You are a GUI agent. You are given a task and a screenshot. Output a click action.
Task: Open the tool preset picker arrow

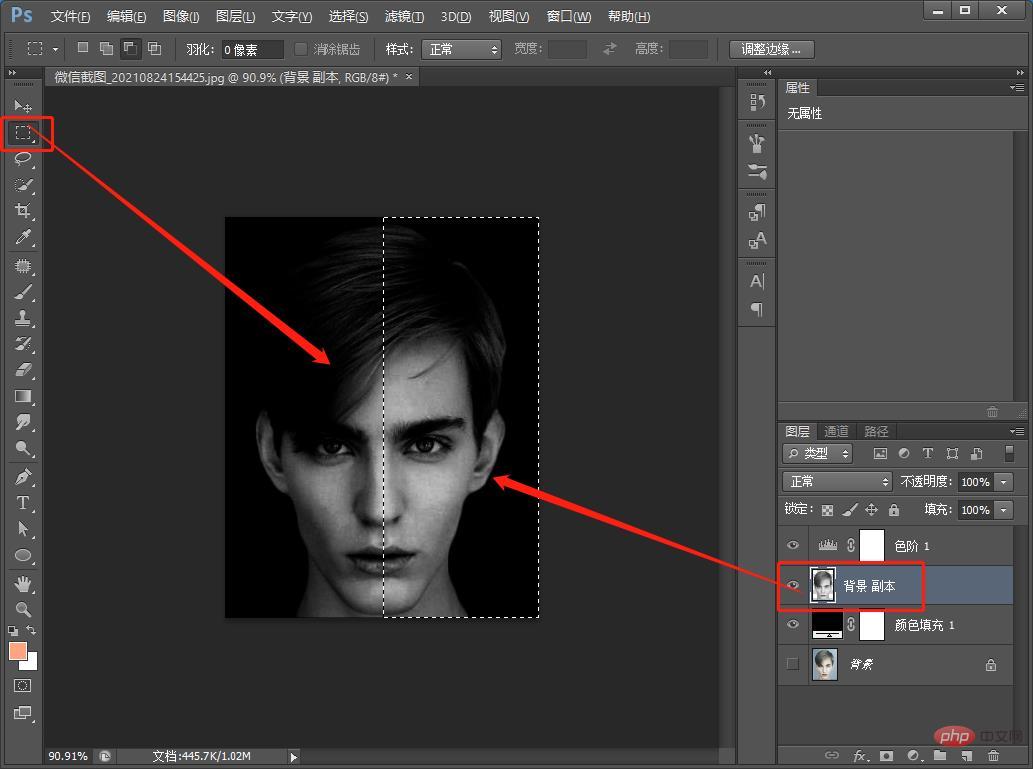(x=55, y=49)
